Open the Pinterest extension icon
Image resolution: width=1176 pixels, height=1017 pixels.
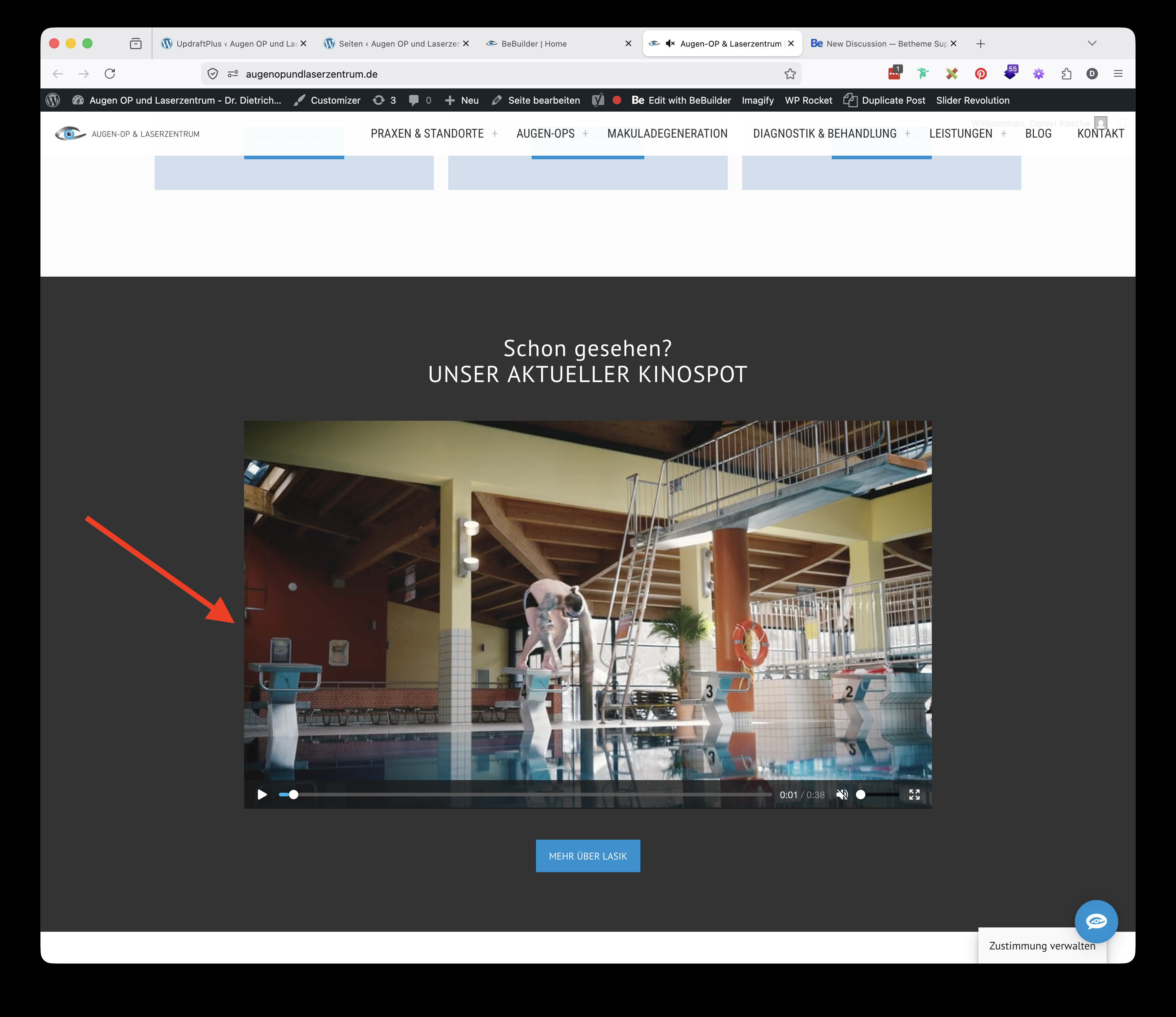[981, 74]
